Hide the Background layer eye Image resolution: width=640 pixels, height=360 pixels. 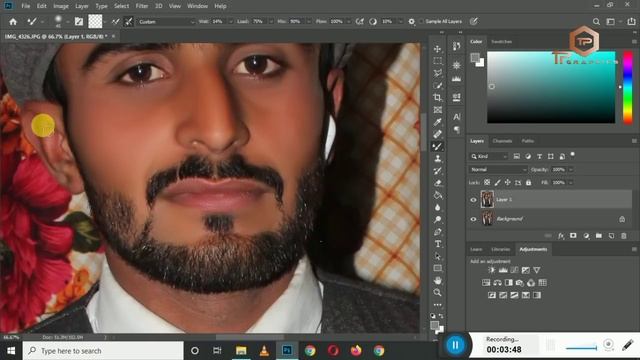(473, 219)
